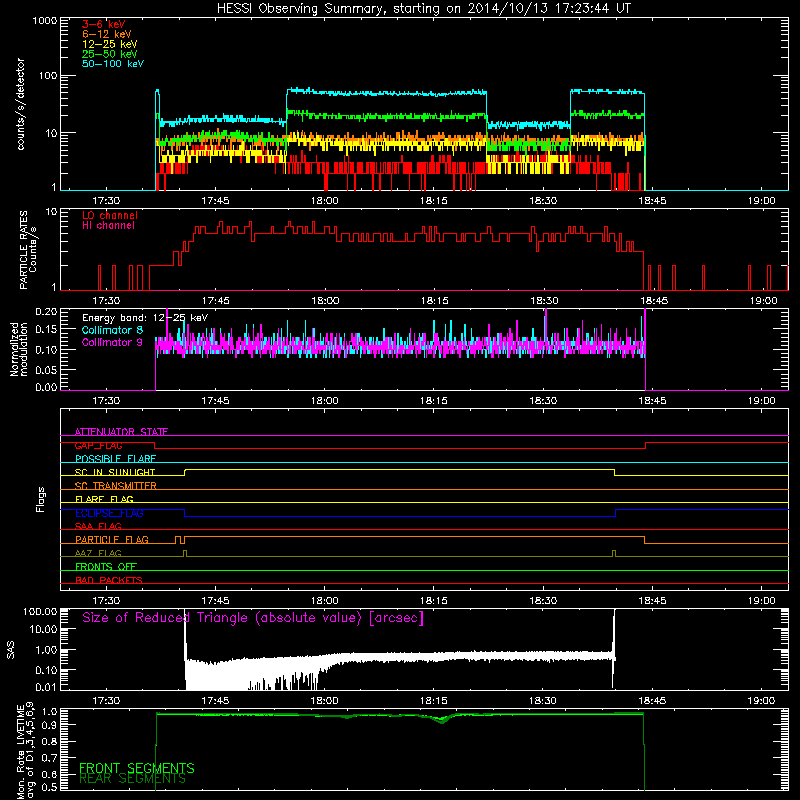This screenshot has width=800, height=800.
Task: Select the red 3-6 keV legend label
Action: (x=104, y=24)
